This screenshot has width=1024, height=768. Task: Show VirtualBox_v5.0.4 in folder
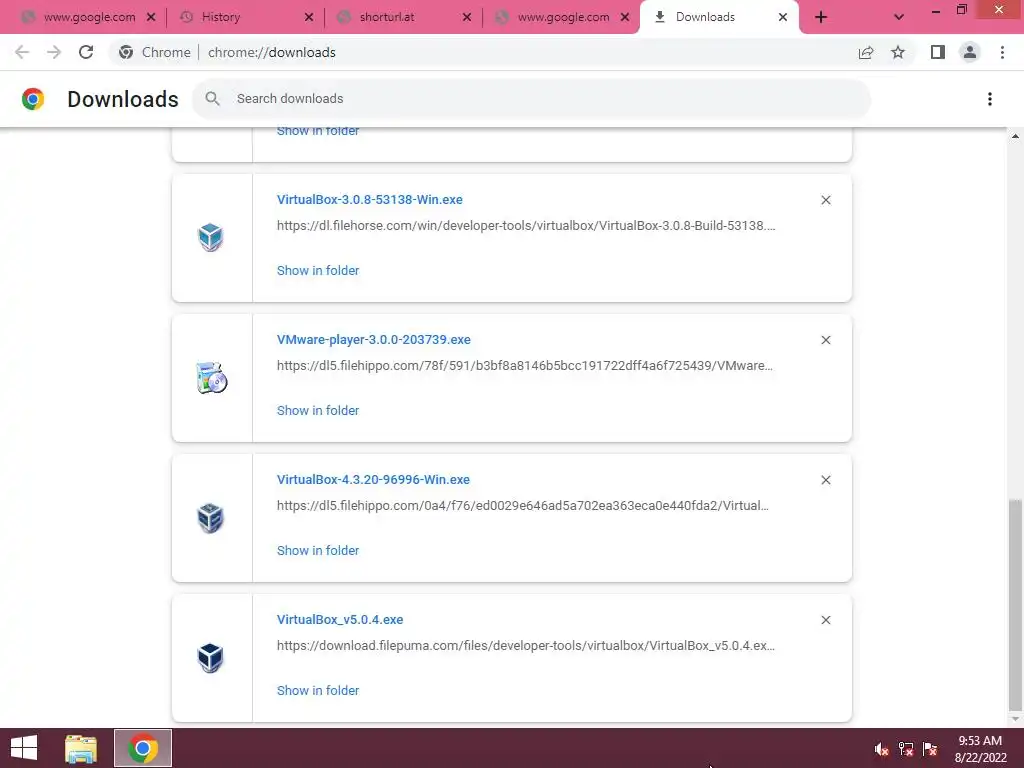coord(318,690)
